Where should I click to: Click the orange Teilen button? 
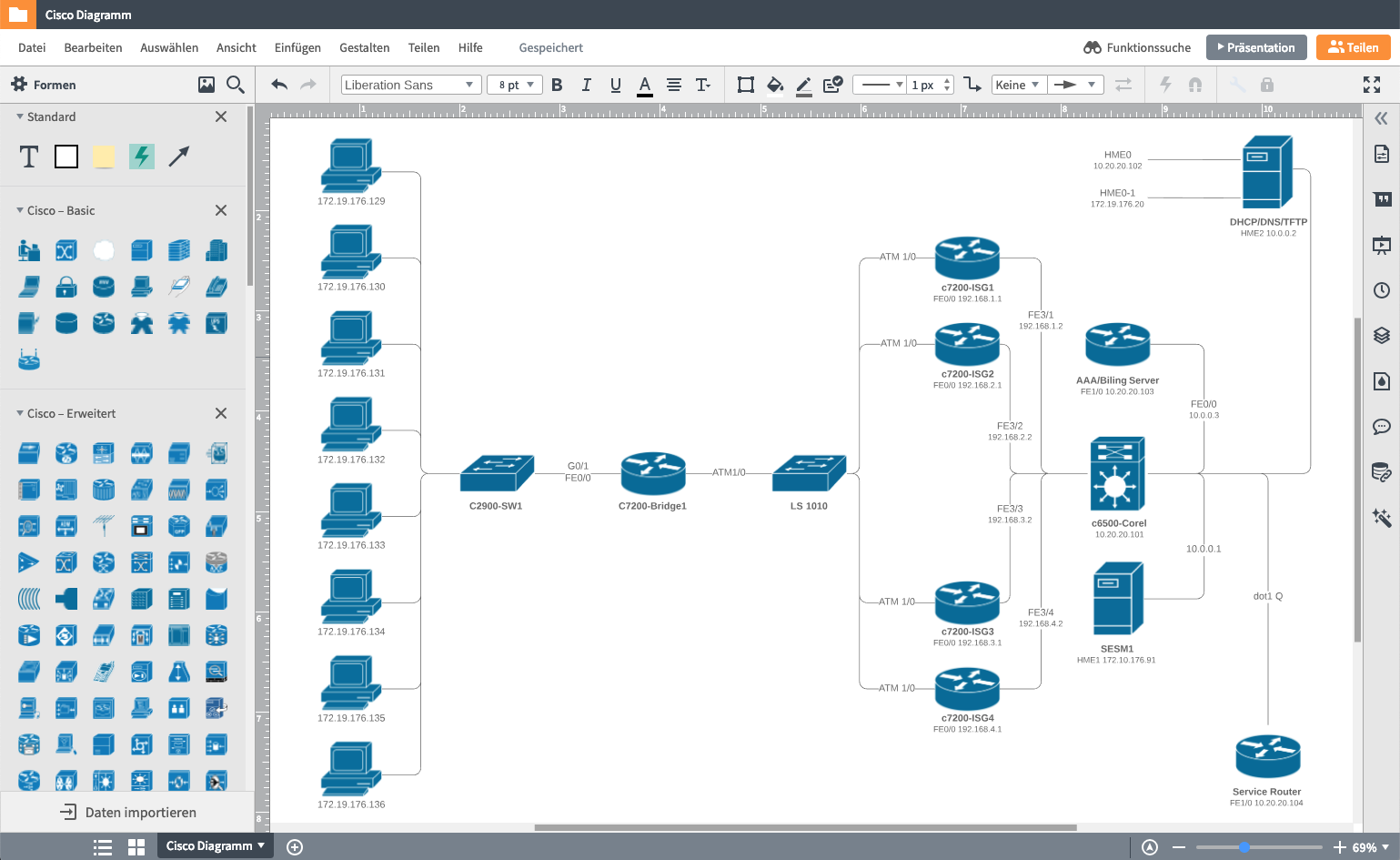[1353, 47]
